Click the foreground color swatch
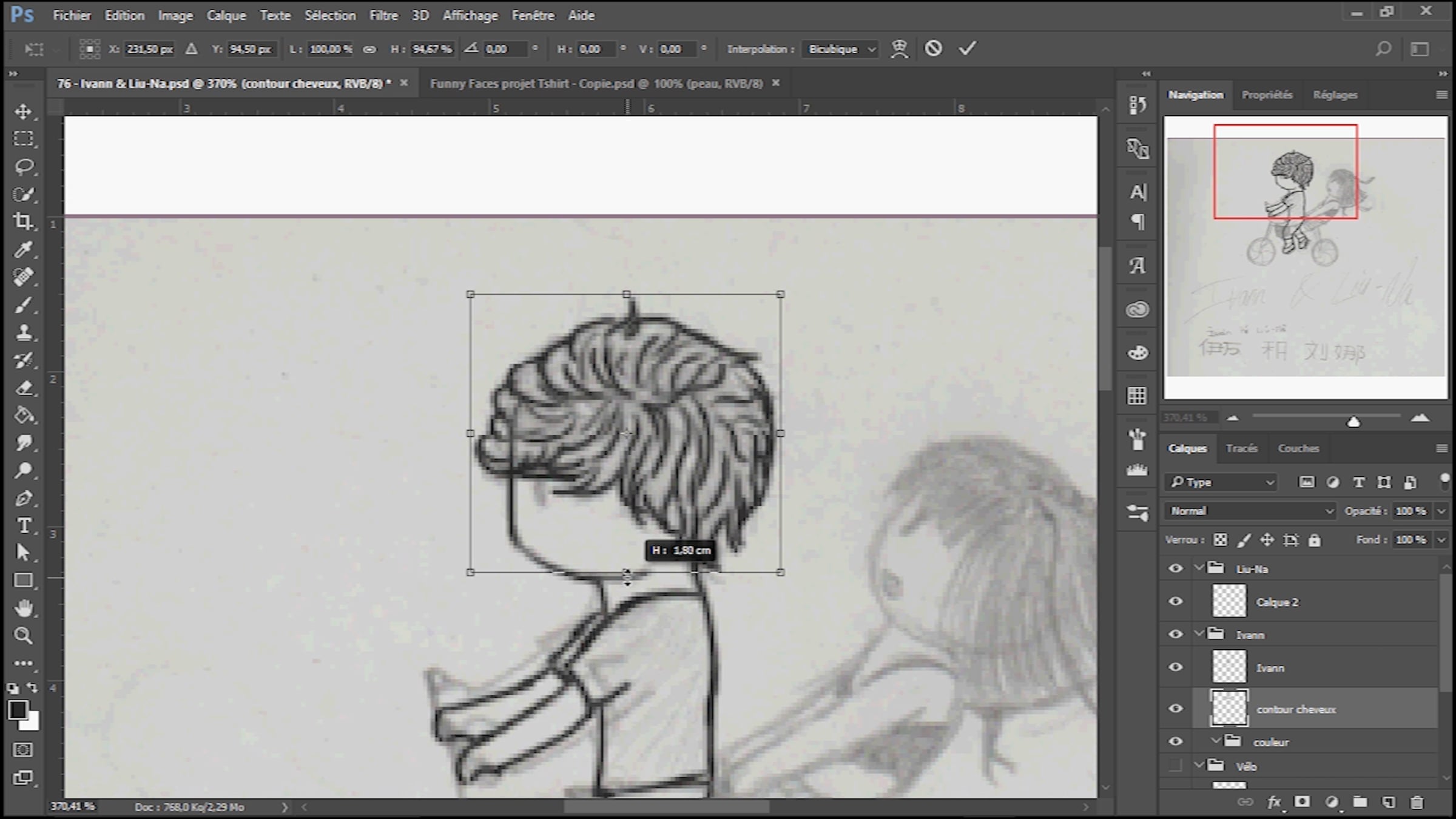This screenshot has width=1456, height=819. click(x=18, y=710)
